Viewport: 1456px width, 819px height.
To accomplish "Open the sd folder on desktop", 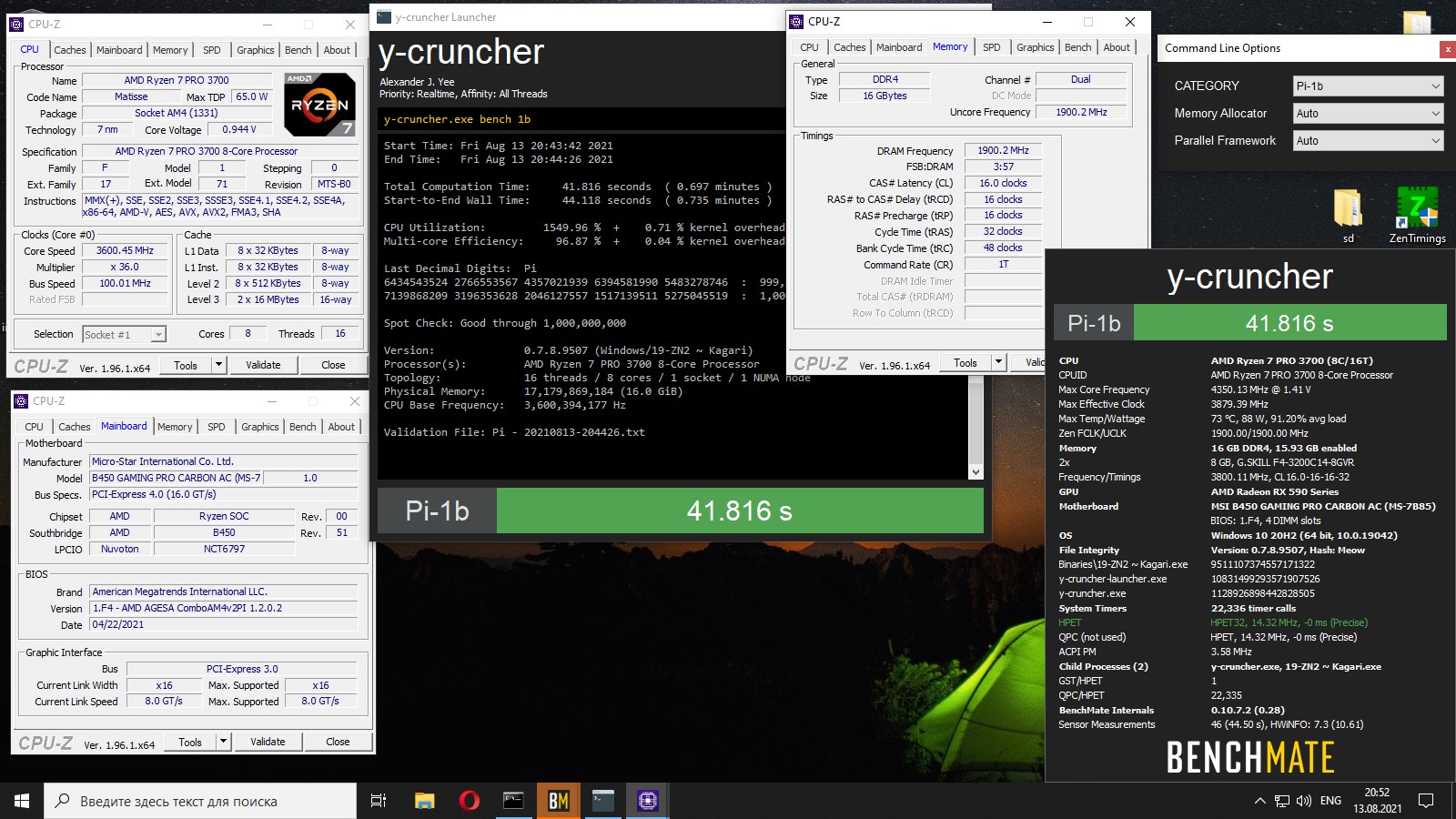I will pos(1348,215).
